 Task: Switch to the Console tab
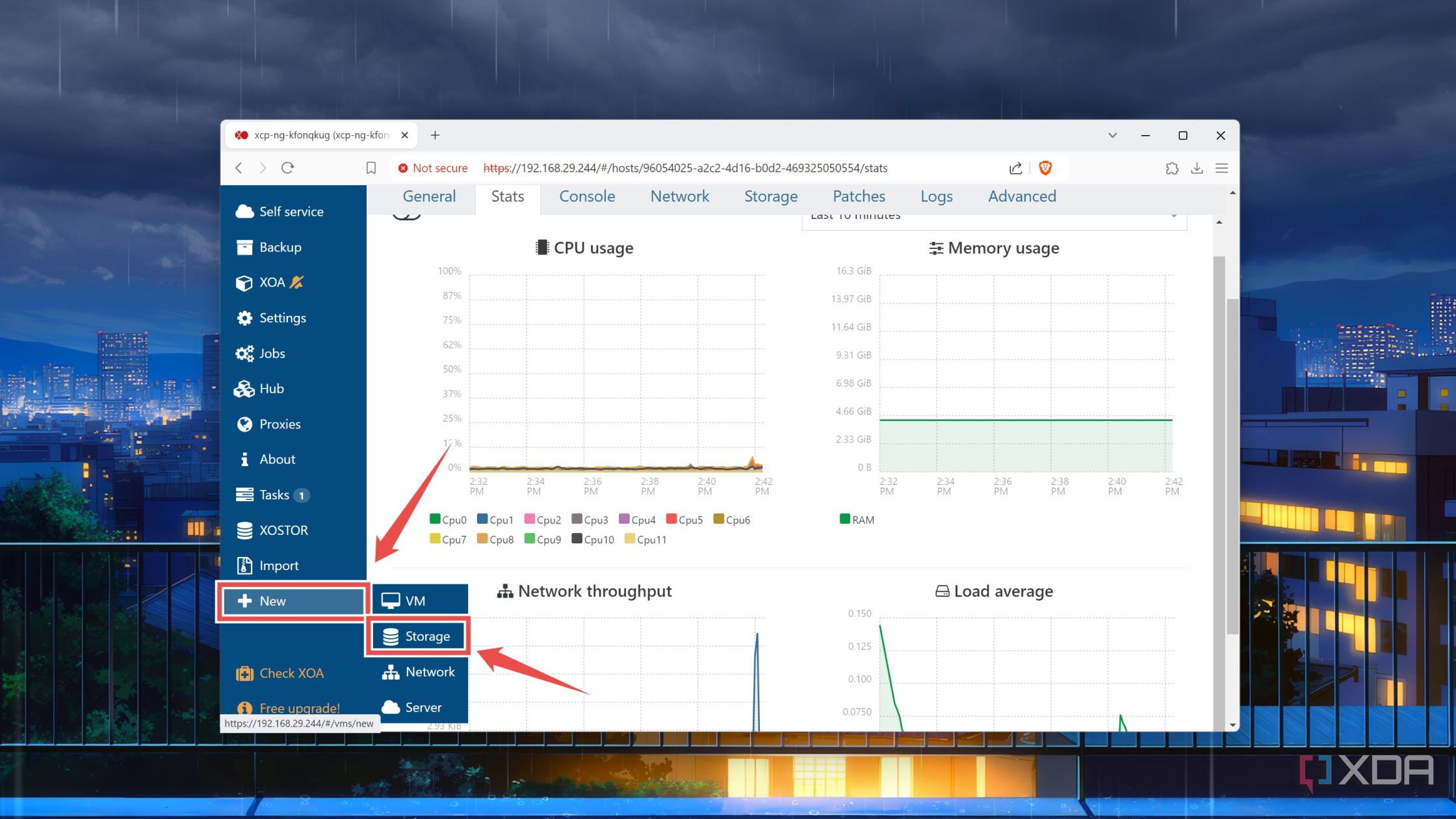(x=586, y=196)
